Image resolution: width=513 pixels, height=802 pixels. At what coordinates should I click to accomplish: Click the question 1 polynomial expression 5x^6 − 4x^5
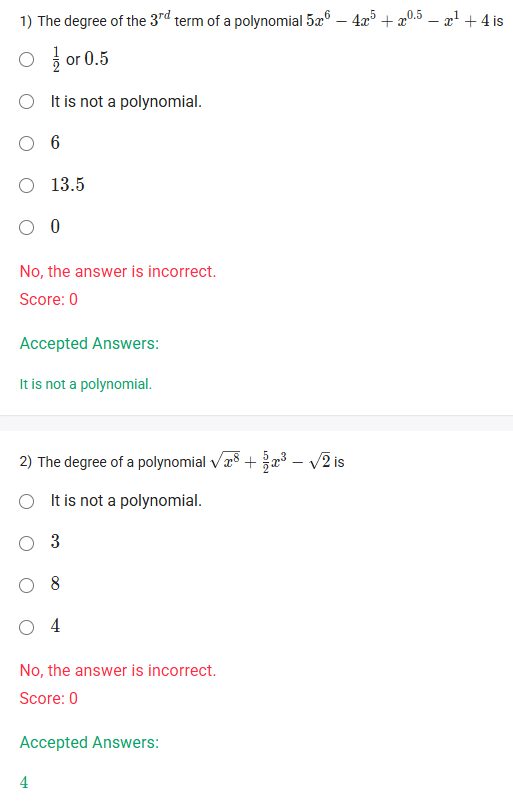(x=398, y=20)
